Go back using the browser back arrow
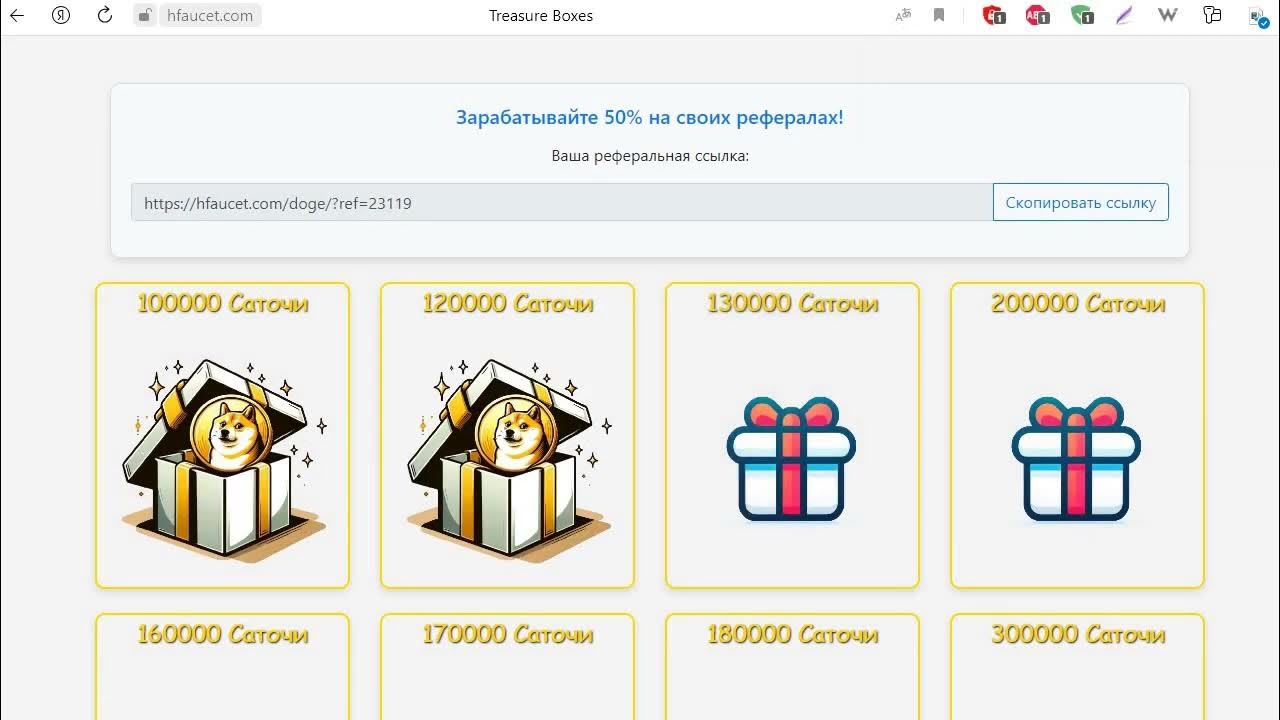 click(16, 15)
